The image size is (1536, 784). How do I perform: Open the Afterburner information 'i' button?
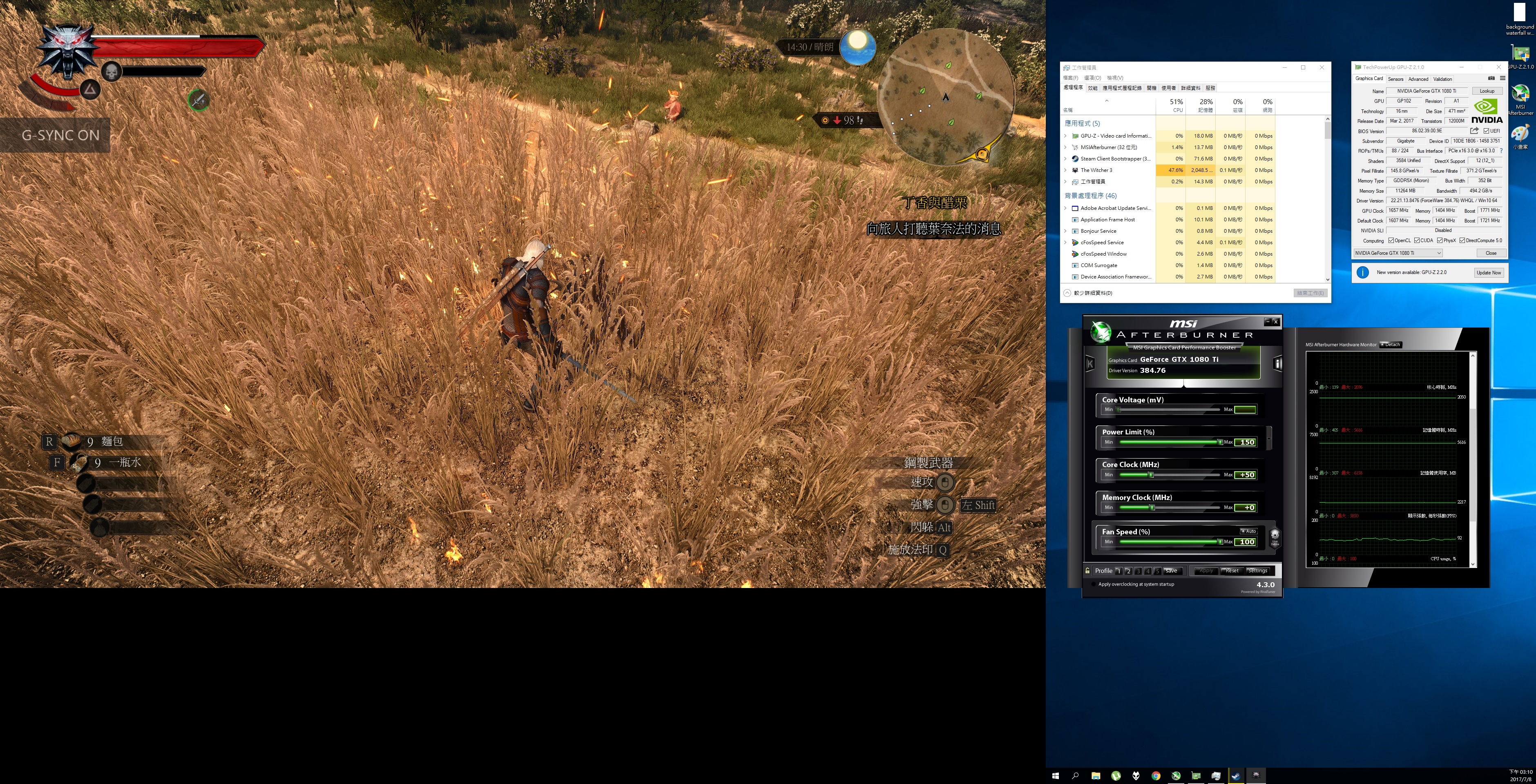[x=1278, y=363]
